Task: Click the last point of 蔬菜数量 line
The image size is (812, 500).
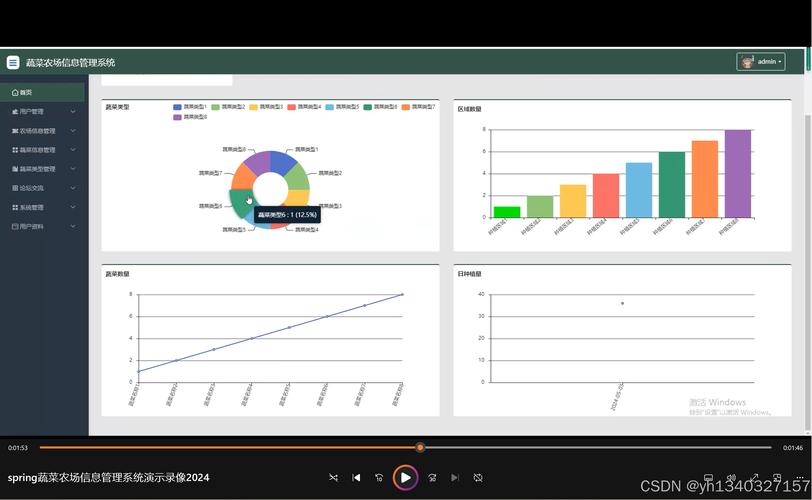Action: pyautogui.click(x=402, y=295)
